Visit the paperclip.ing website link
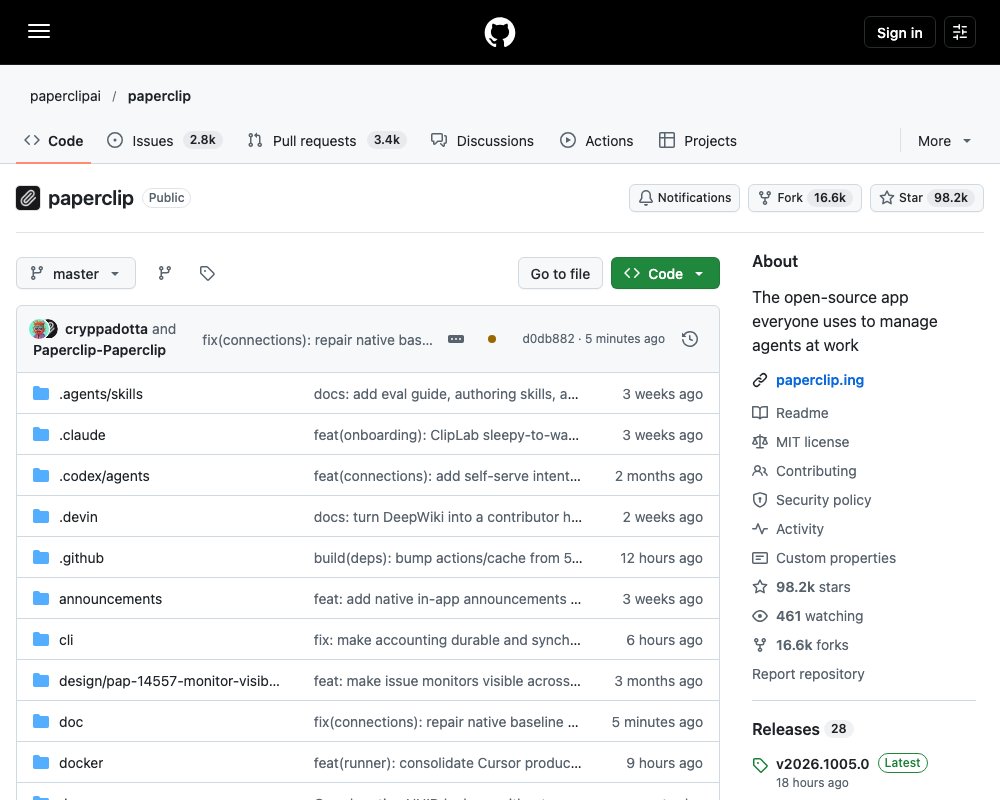The width and height of the screenshot is (1000, 800). (x=820, y=380)
